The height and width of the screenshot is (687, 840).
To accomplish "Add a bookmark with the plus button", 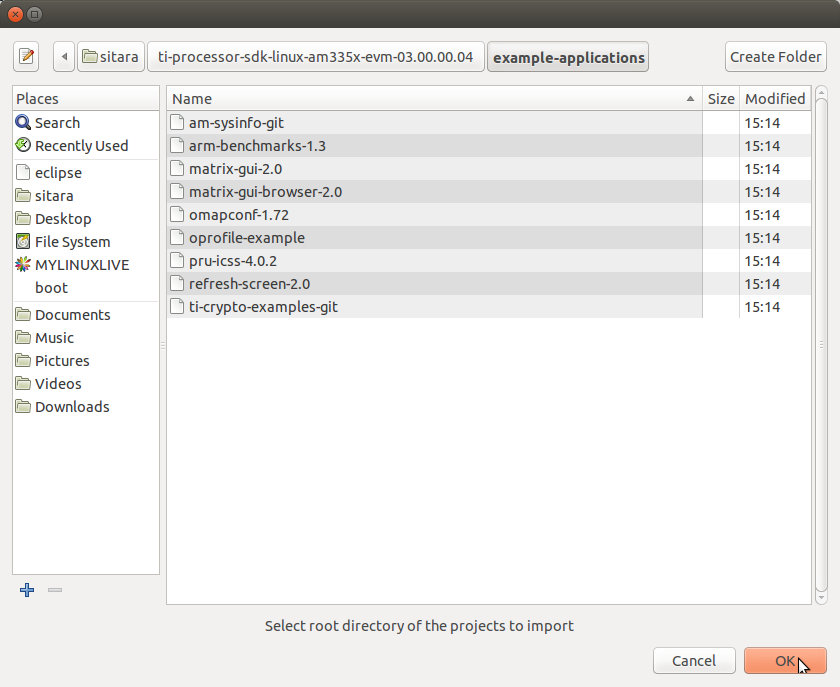I will pos(26,590).
